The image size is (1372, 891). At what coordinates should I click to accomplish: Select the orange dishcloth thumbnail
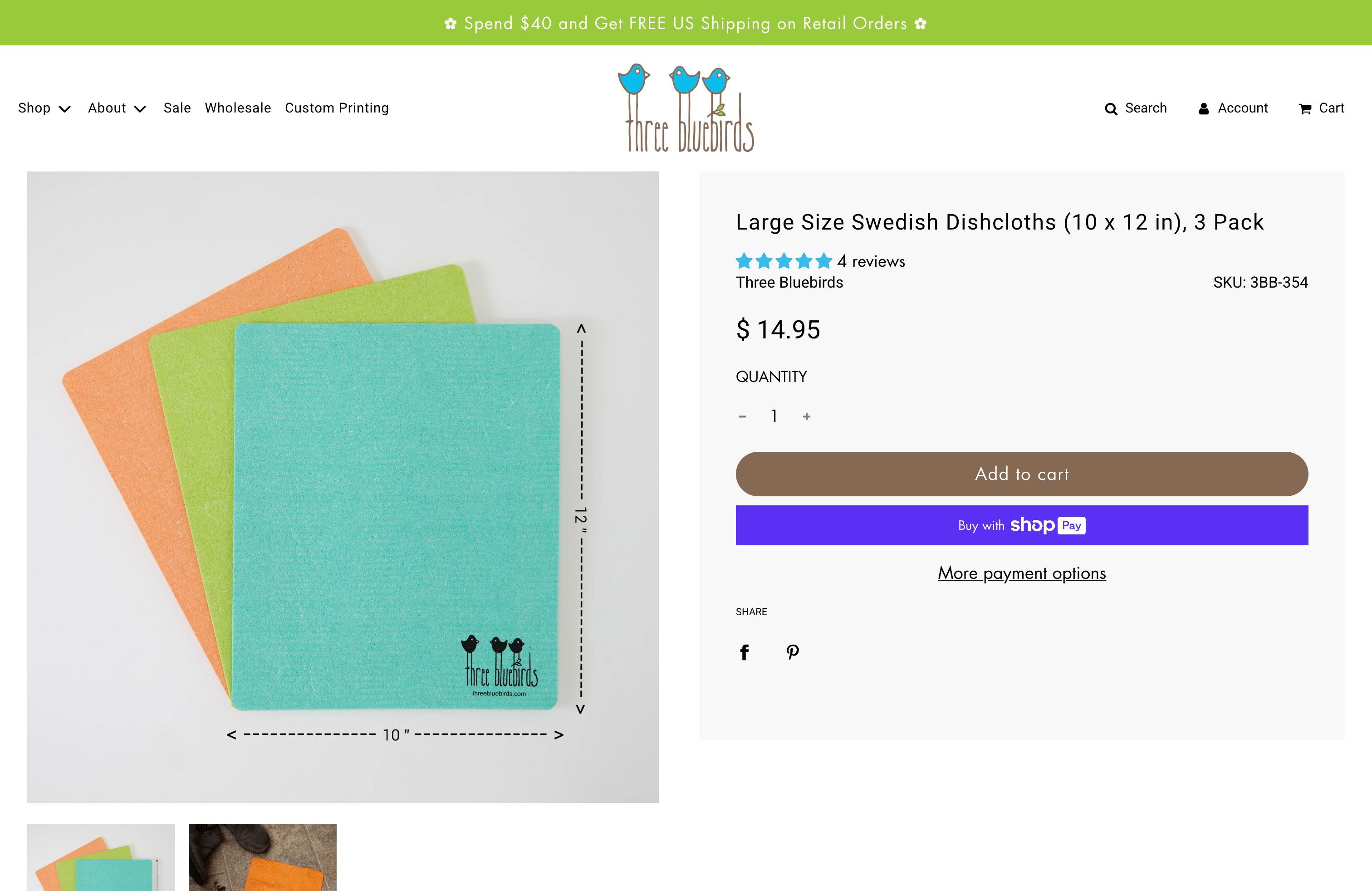pos(262,858)
